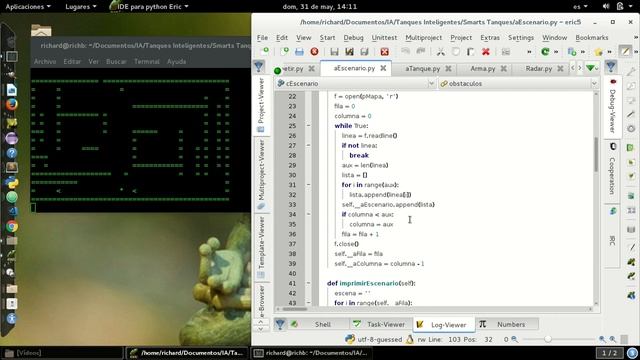The height and width of the screenshot is (360, 640).
Task: Expand the Aplicaciones system menu
Action: 28,7
